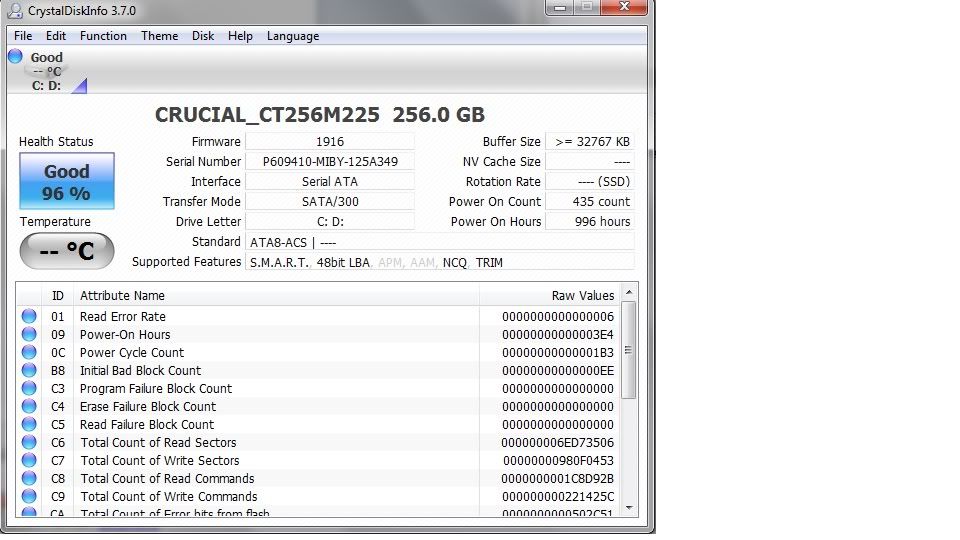
Task: Click the scroll down arrow of attribute list
Action: [629, 508]
